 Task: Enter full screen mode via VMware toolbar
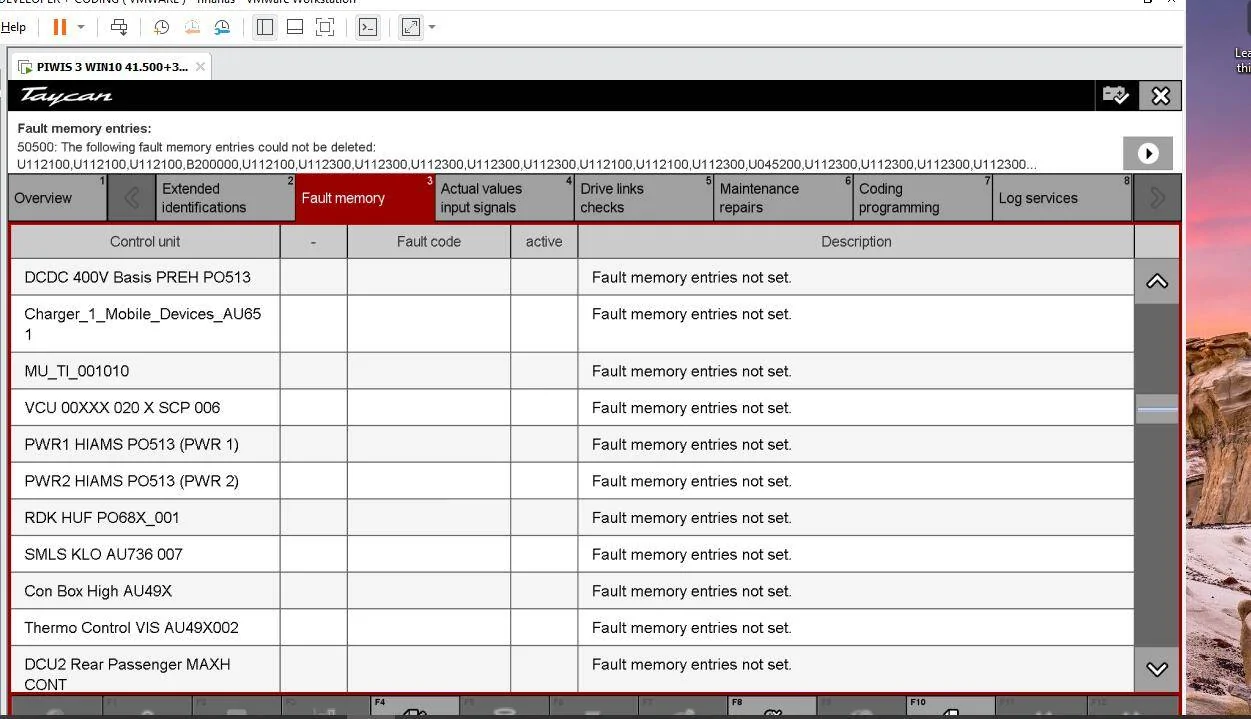325,27
